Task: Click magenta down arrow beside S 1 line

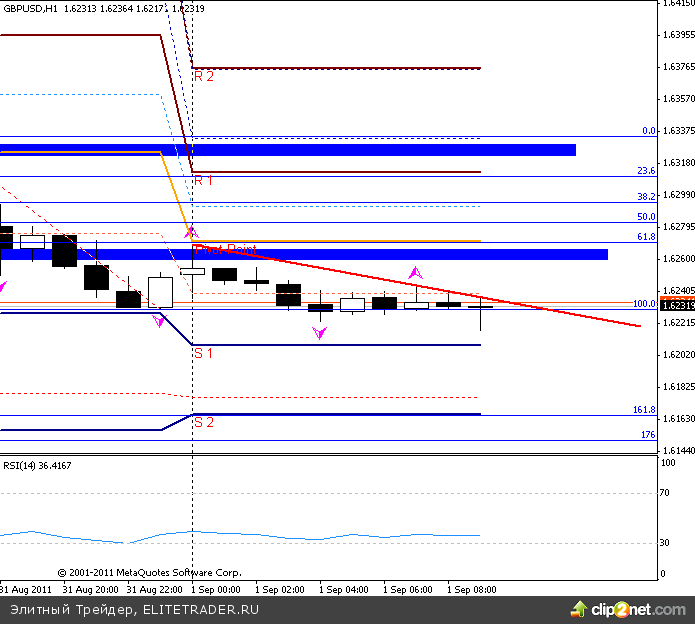Action: pos(159,321)
